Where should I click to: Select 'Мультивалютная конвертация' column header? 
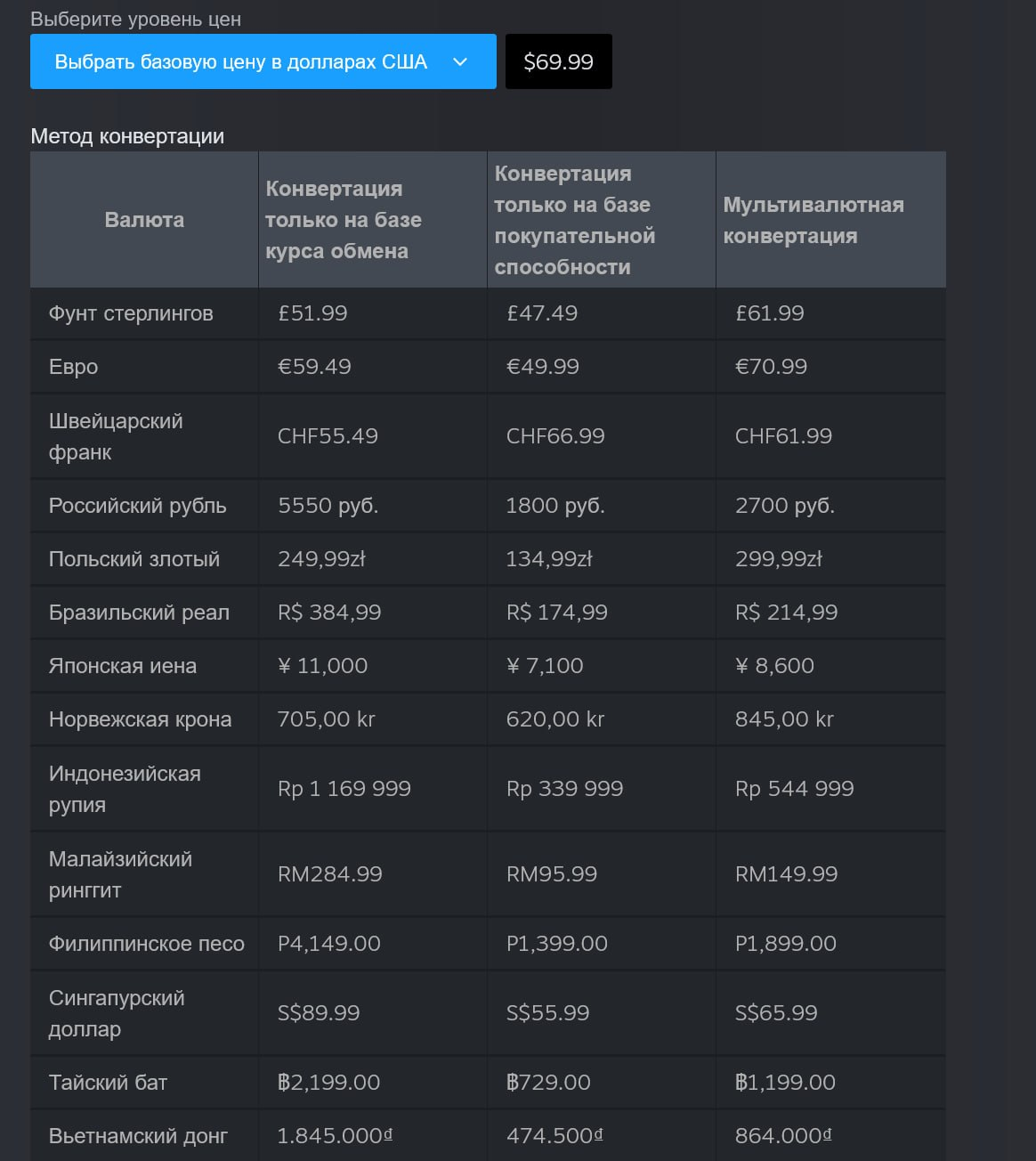coord(813,220)
